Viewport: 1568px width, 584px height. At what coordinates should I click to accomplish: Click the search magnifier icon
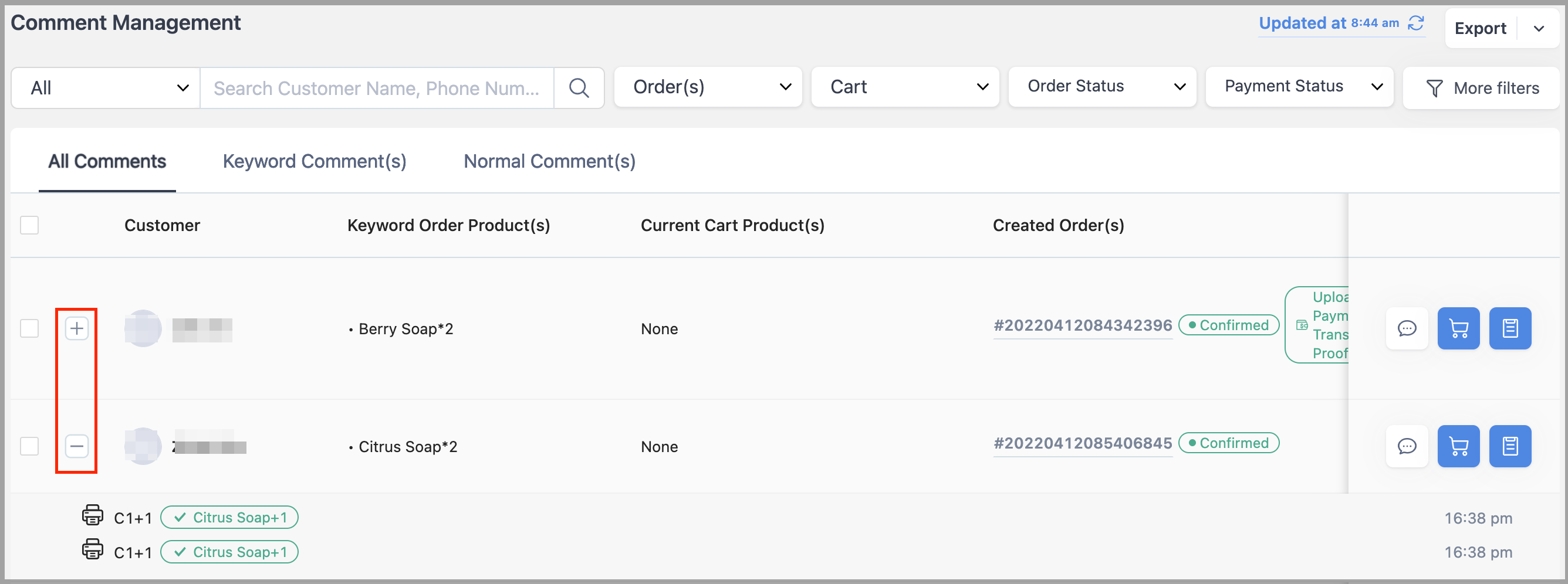[578, 88]
